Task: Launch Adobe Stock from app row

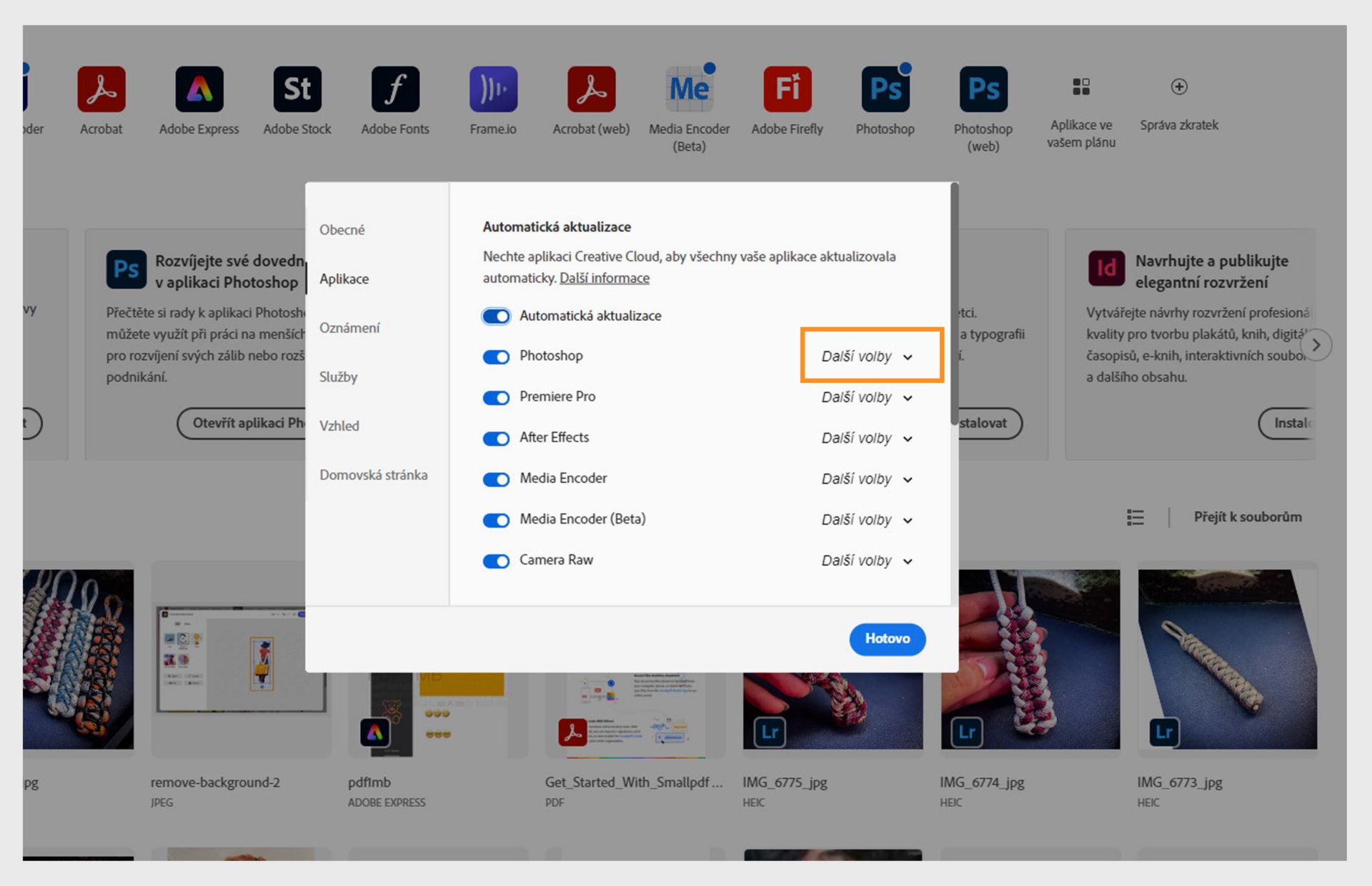Action: pos(297,89)
